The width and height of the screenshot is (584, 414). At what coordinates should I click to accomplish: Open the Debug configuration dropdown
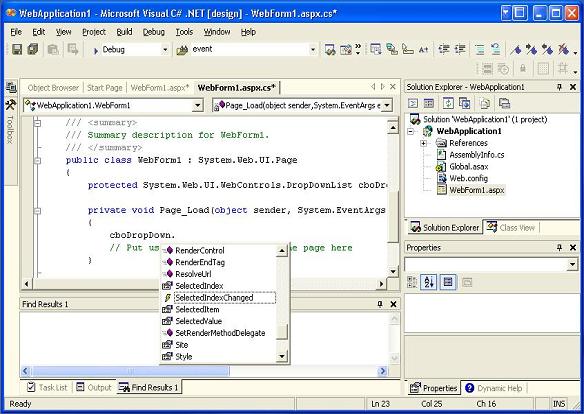point(165,50)
